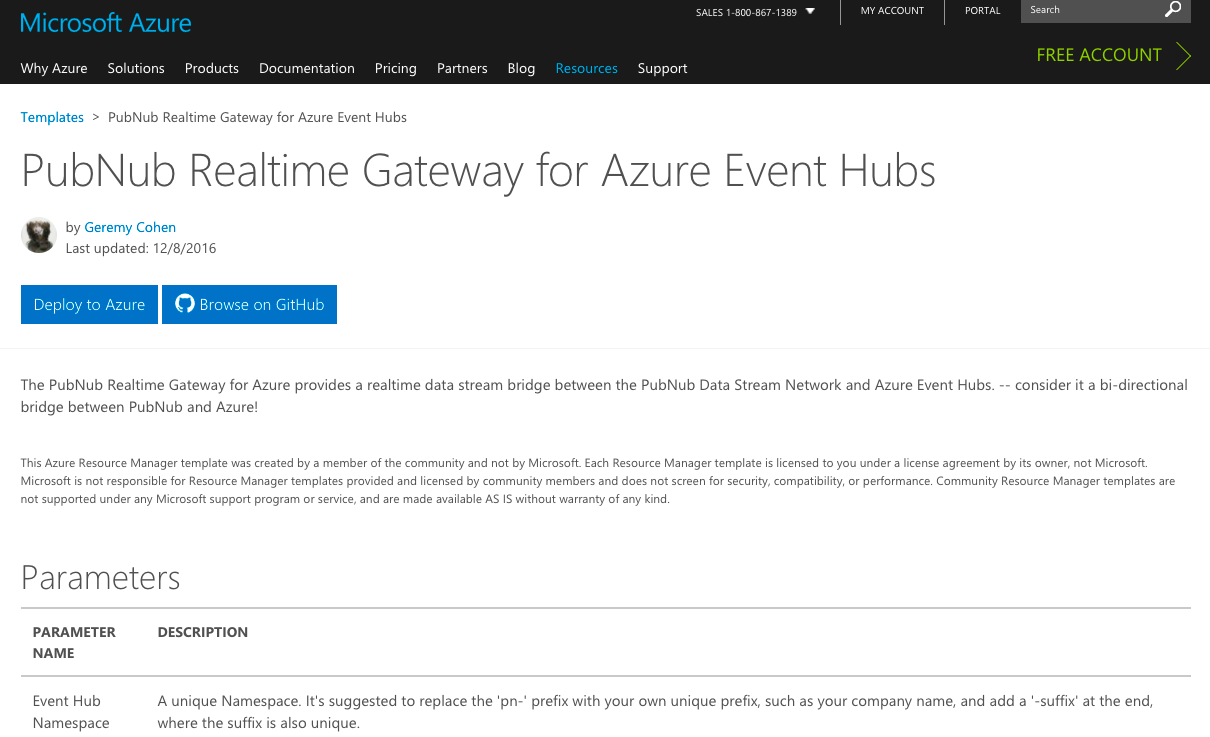Click the search magnifier icon
Screen dimensions: 1210x737
coord(1172,10)
